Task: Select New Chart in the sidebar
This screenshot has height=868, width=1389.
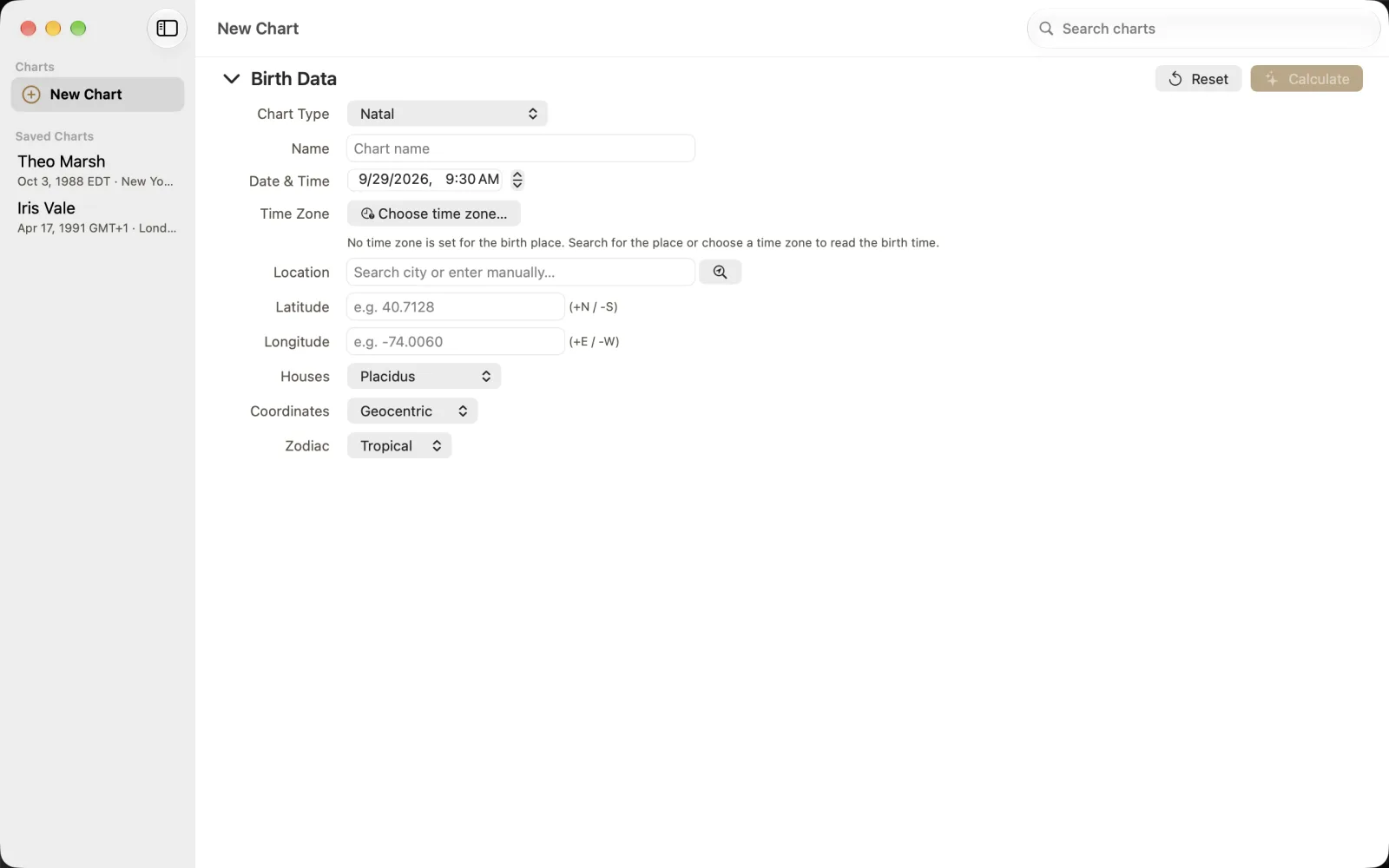Action: pos(97,95)
